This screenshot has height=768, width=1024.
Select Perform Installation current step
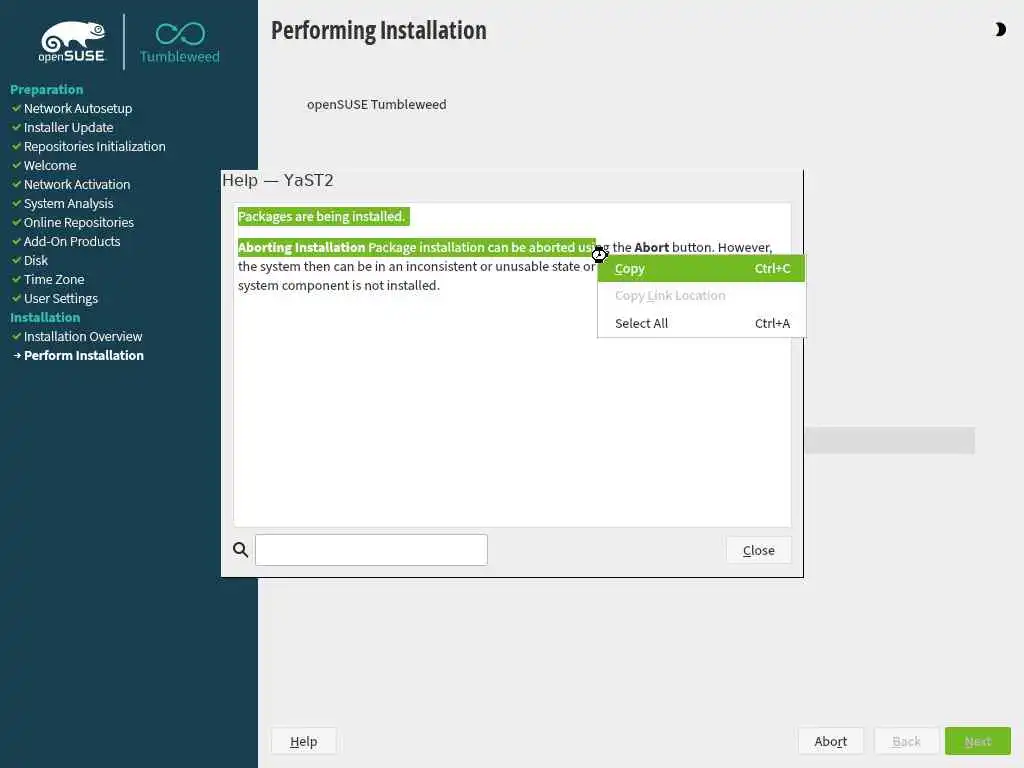(84, 355)
